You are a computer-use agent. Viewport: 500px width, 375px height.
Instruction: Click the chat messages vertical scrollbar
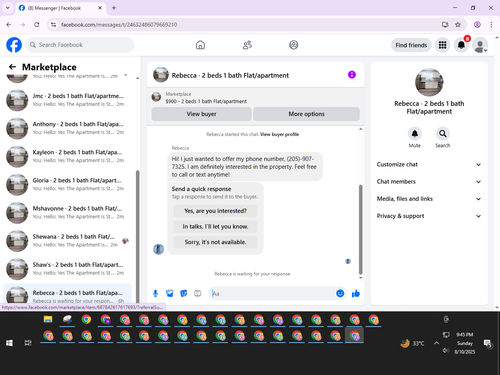point(360,229)
